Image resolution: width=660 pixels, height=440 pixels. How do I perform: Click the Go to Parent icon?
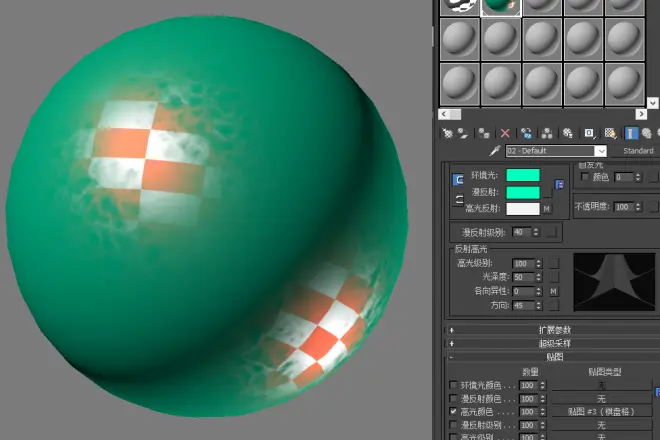[647, 133]
